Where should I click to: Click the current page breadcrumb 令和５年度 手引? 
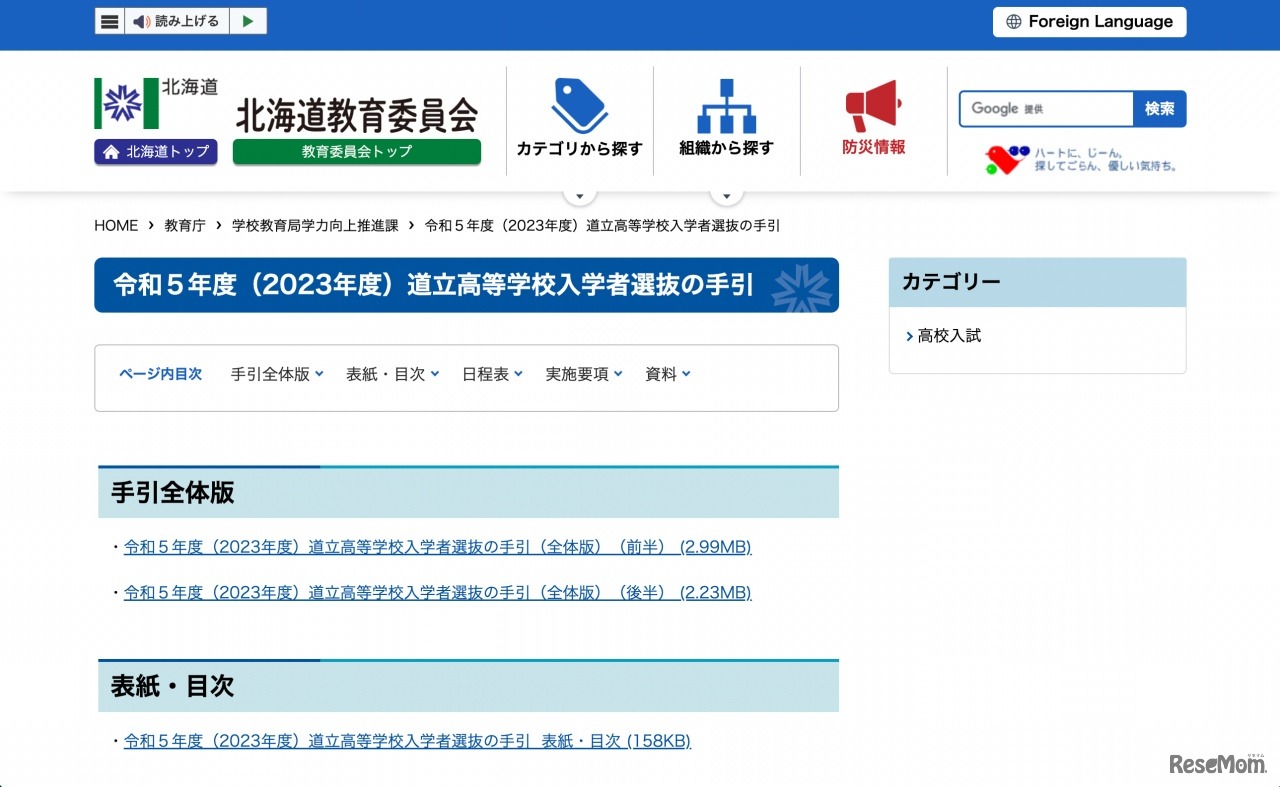tap(602, 226)
